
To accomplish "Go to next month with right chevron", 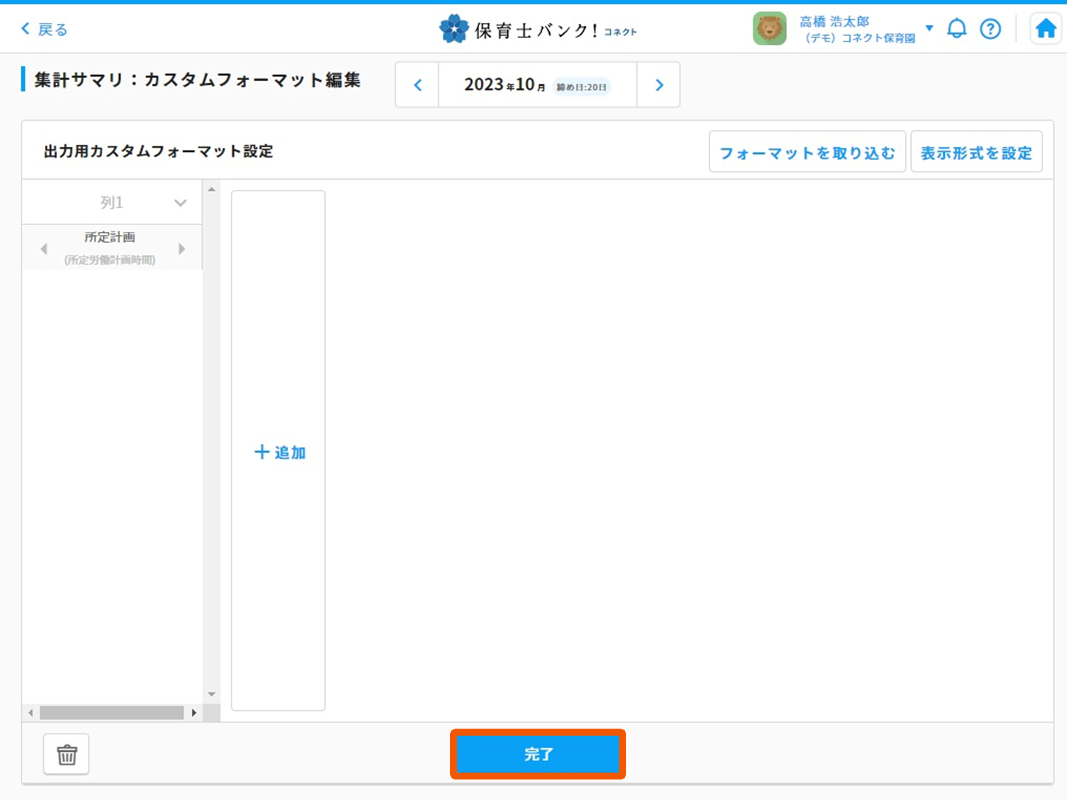I will 659,85.
